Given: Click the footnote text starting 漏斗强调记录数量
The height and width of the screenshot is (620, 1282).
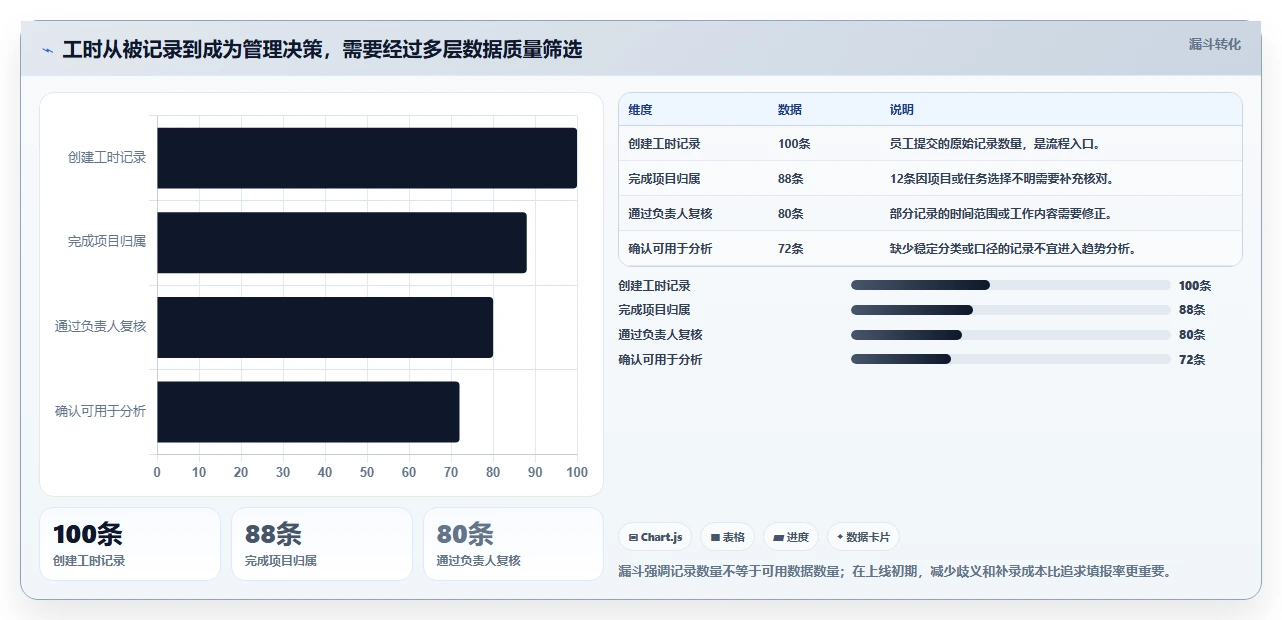Looking at the screenshot, I should [x=895, y=571].
